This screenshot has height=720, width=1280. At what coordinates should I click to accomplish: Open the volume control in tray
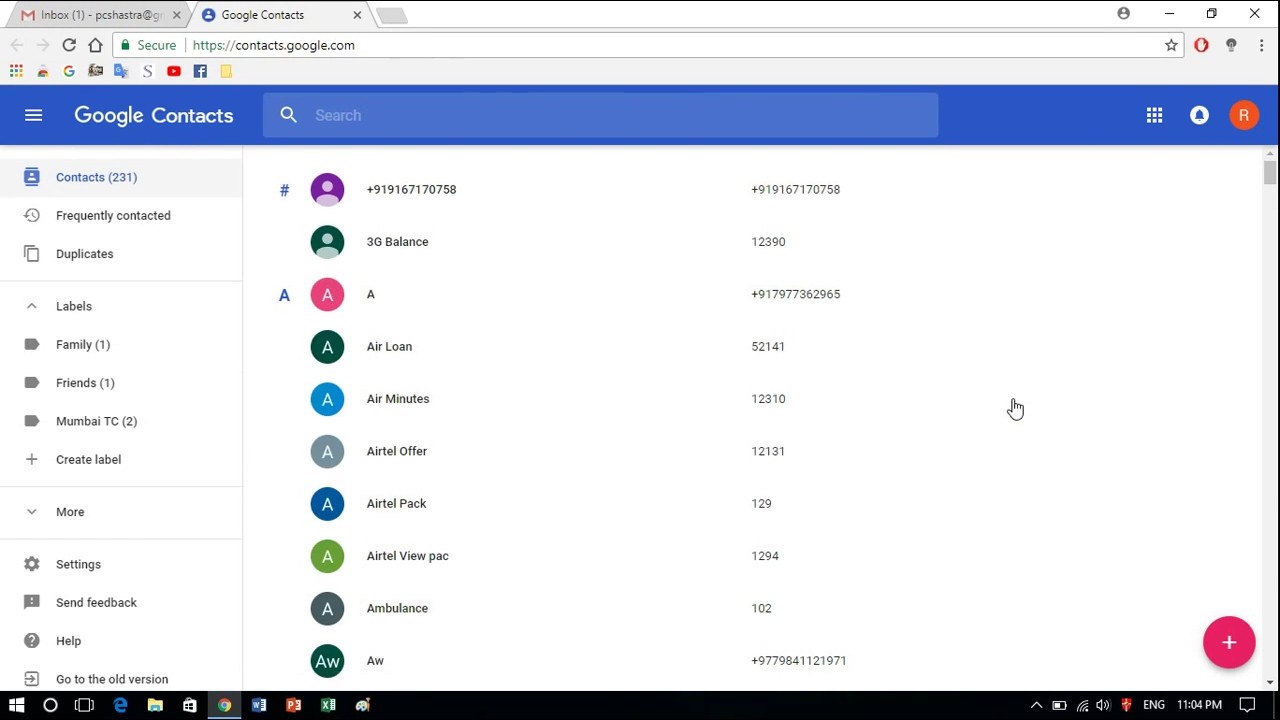click(x=1103, y=705)
